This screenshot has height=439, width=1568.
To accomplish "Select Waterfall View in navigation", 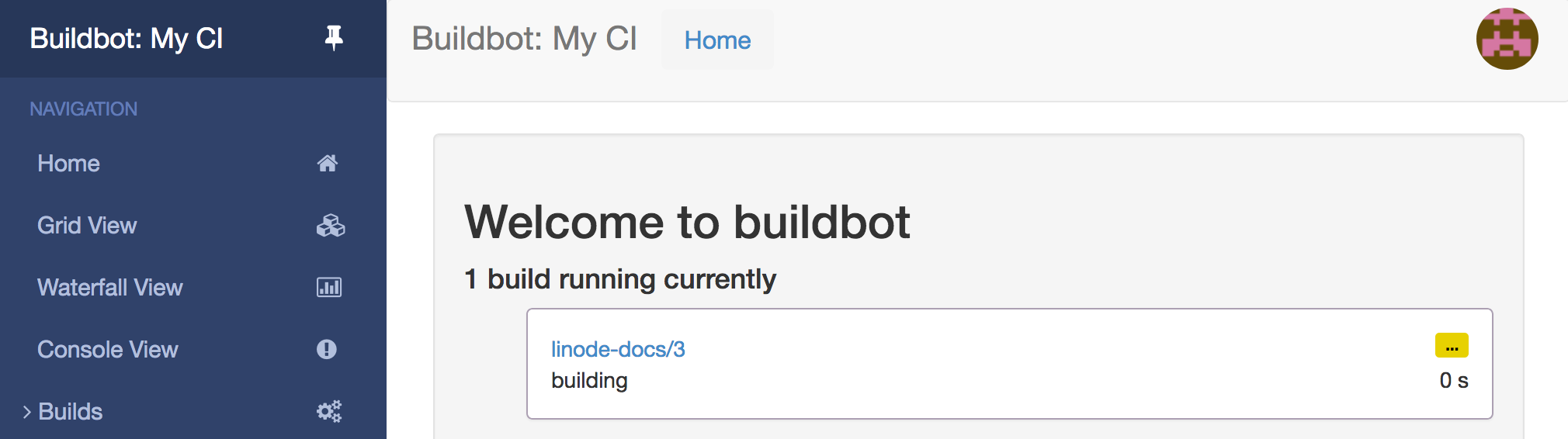I will click(x=110, y=288).
